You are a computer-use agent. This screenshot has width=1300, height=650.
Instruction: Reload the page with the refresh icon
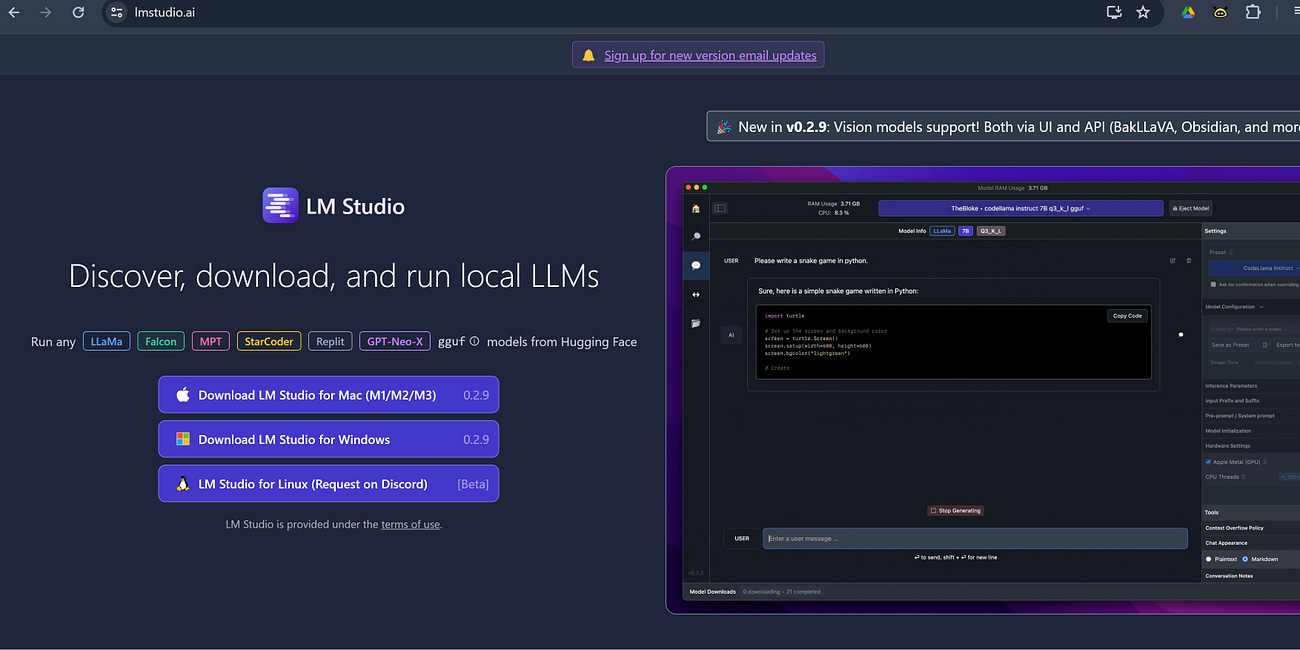[78, 13]
